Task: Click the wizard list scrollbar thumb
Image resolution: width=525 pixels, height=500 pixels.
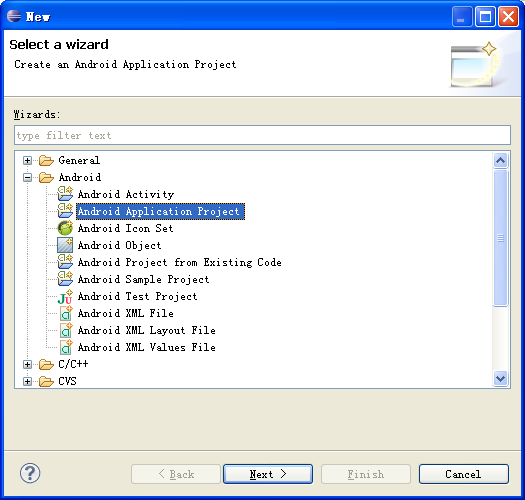Action: pos(501,238)
